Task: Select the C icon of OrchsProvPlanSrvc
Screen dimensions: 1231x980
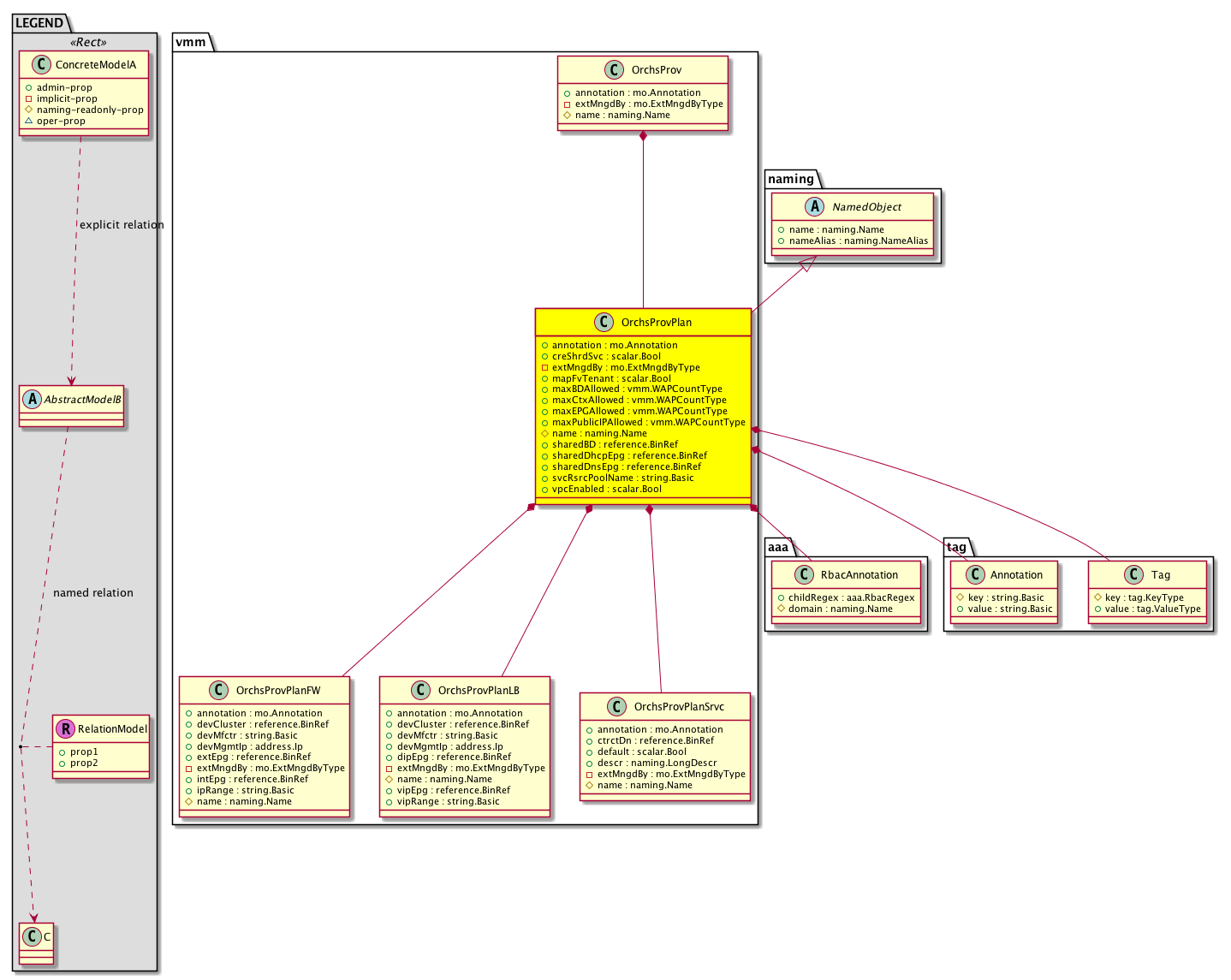Action: 616,707
